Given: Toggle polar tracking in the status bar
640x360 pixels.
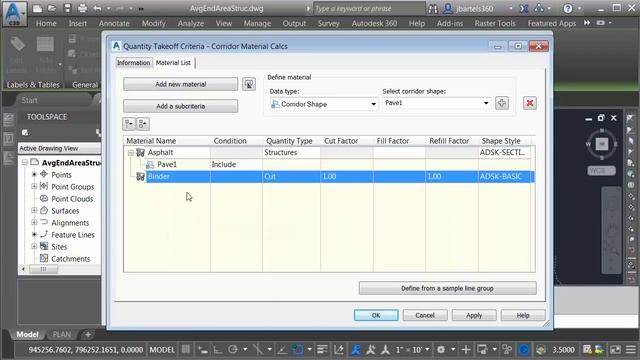Looking at the screenshot, I should [x=233, y=349].
